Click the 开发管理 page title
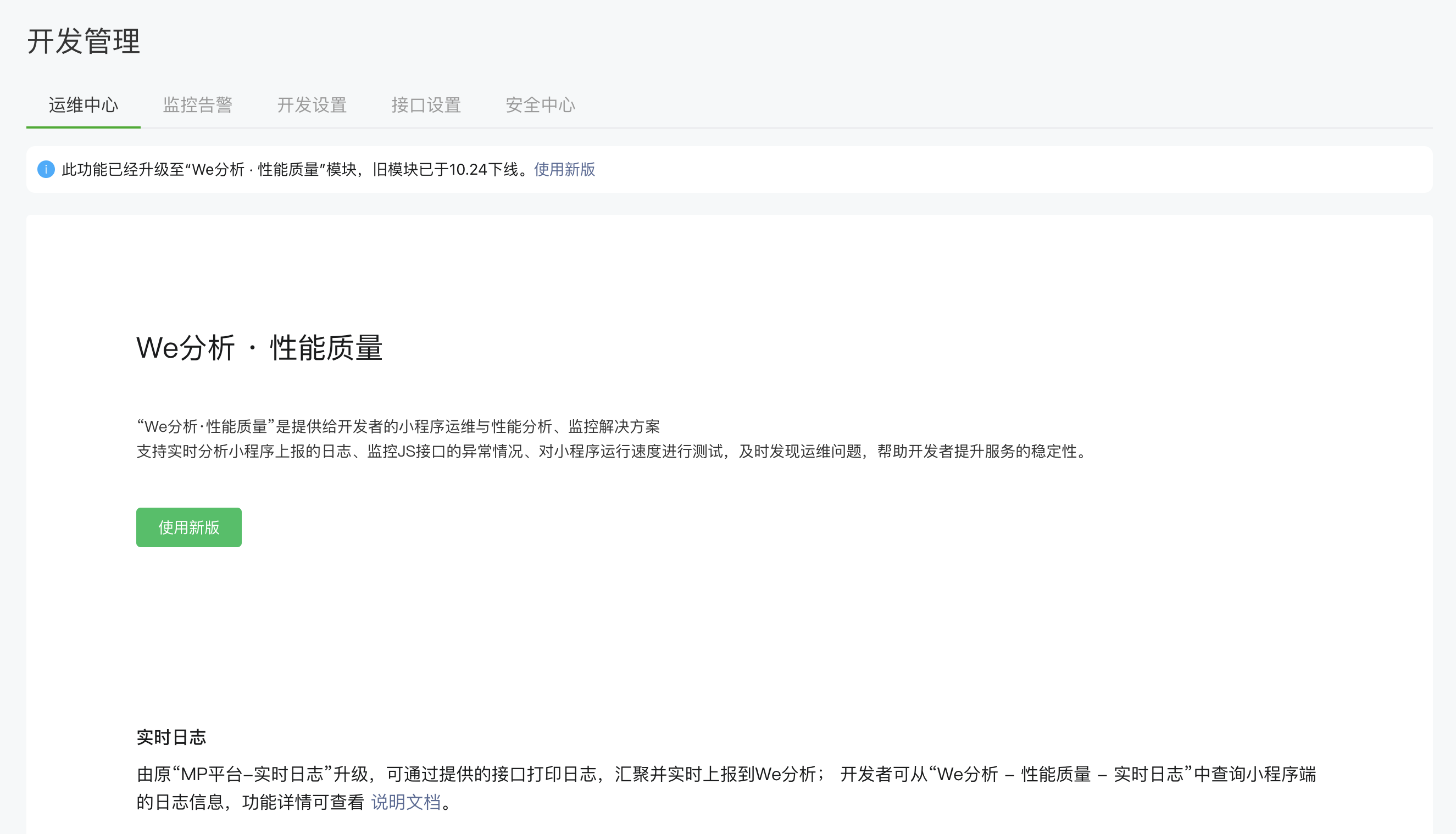 point(84,41)
